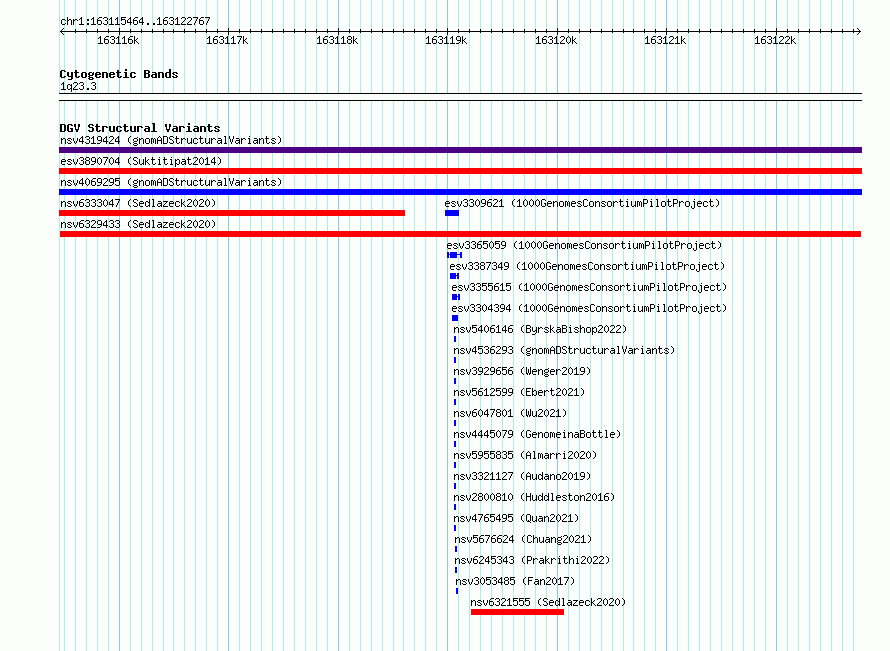Click the blue esv3387349 variant glyph
The width and height of the screenshot is (890, 651).
pos(454,276)
